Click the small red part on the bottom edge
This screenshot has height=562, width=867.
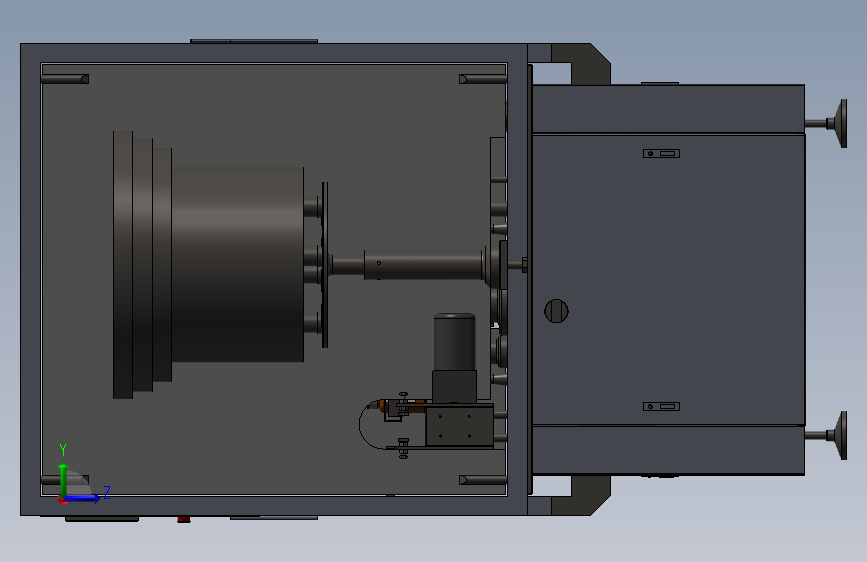tap(184, 519)
